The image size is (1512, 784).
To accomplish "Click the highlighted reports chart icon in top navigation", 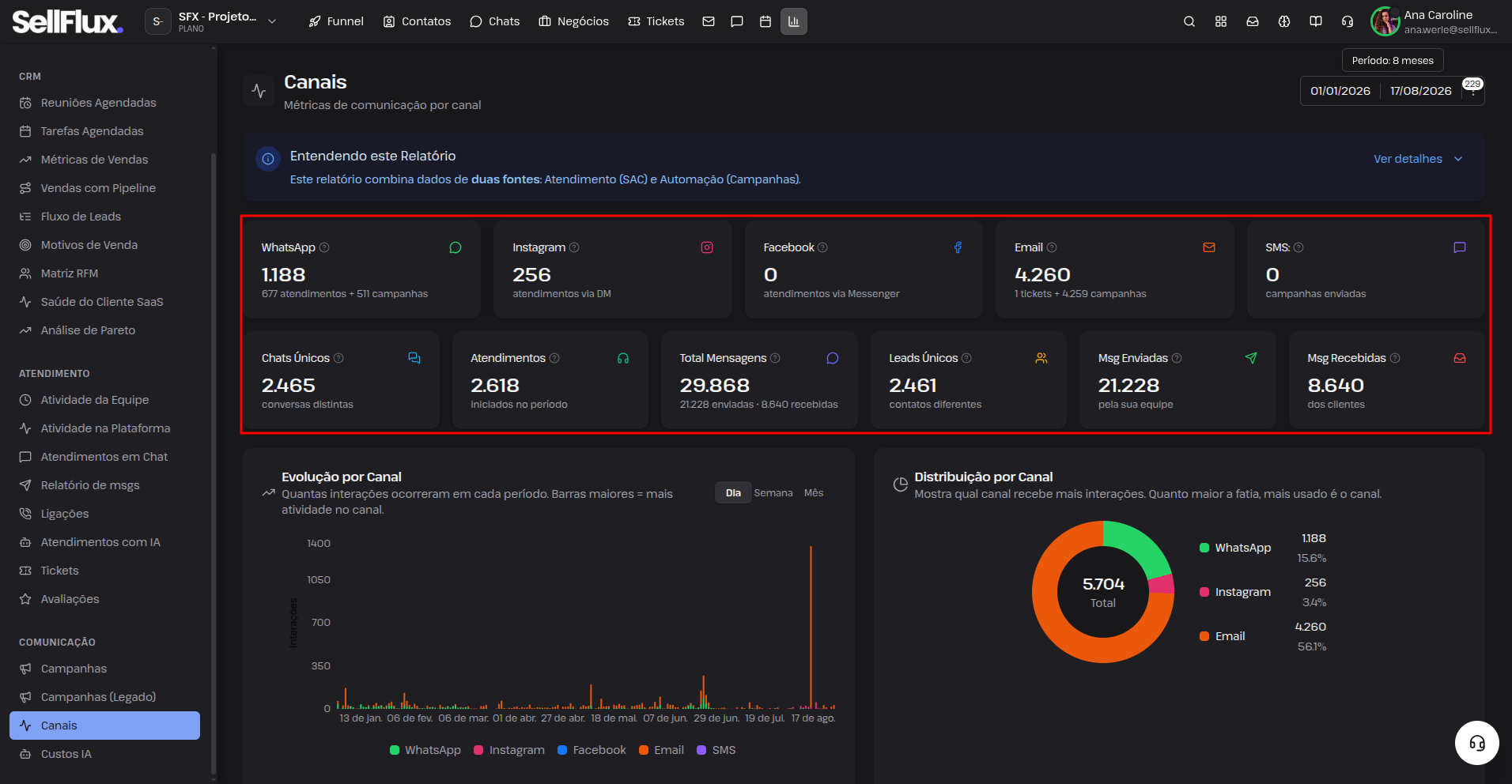I will [794, 21].
